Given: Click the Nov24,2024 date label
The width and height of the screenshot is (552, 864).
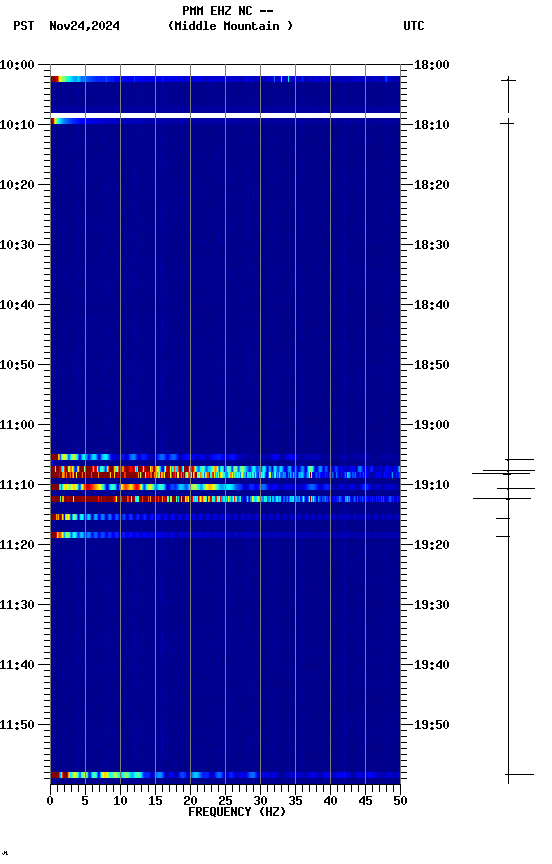Looking at the screenshot, I should tap(84, 26).
